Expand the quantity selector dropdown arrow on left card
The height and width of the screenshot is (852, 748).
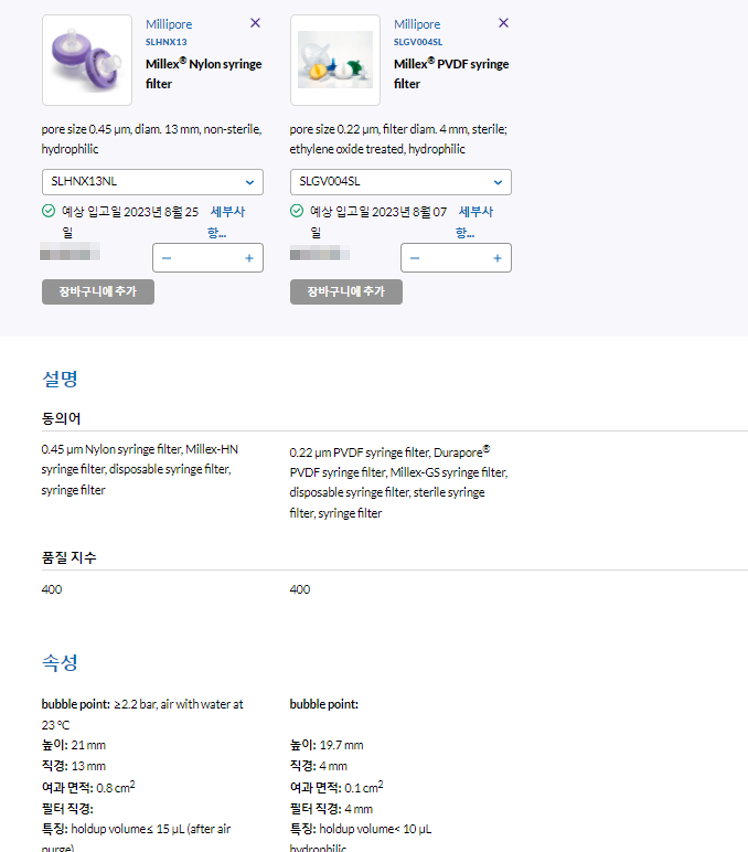pos(251,182)
